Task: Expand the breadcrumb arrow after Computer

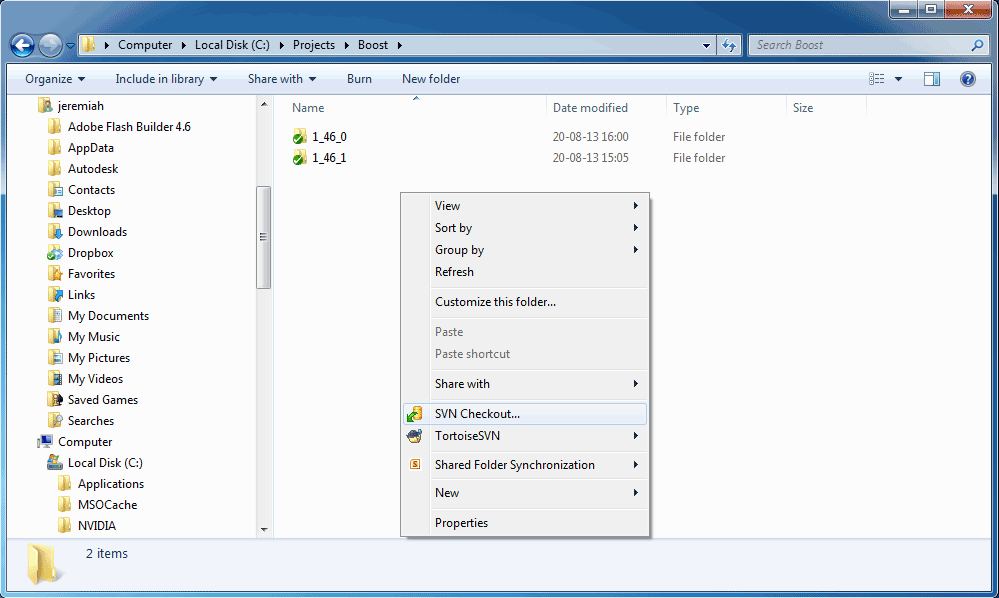Action: (x=183, y=45)
